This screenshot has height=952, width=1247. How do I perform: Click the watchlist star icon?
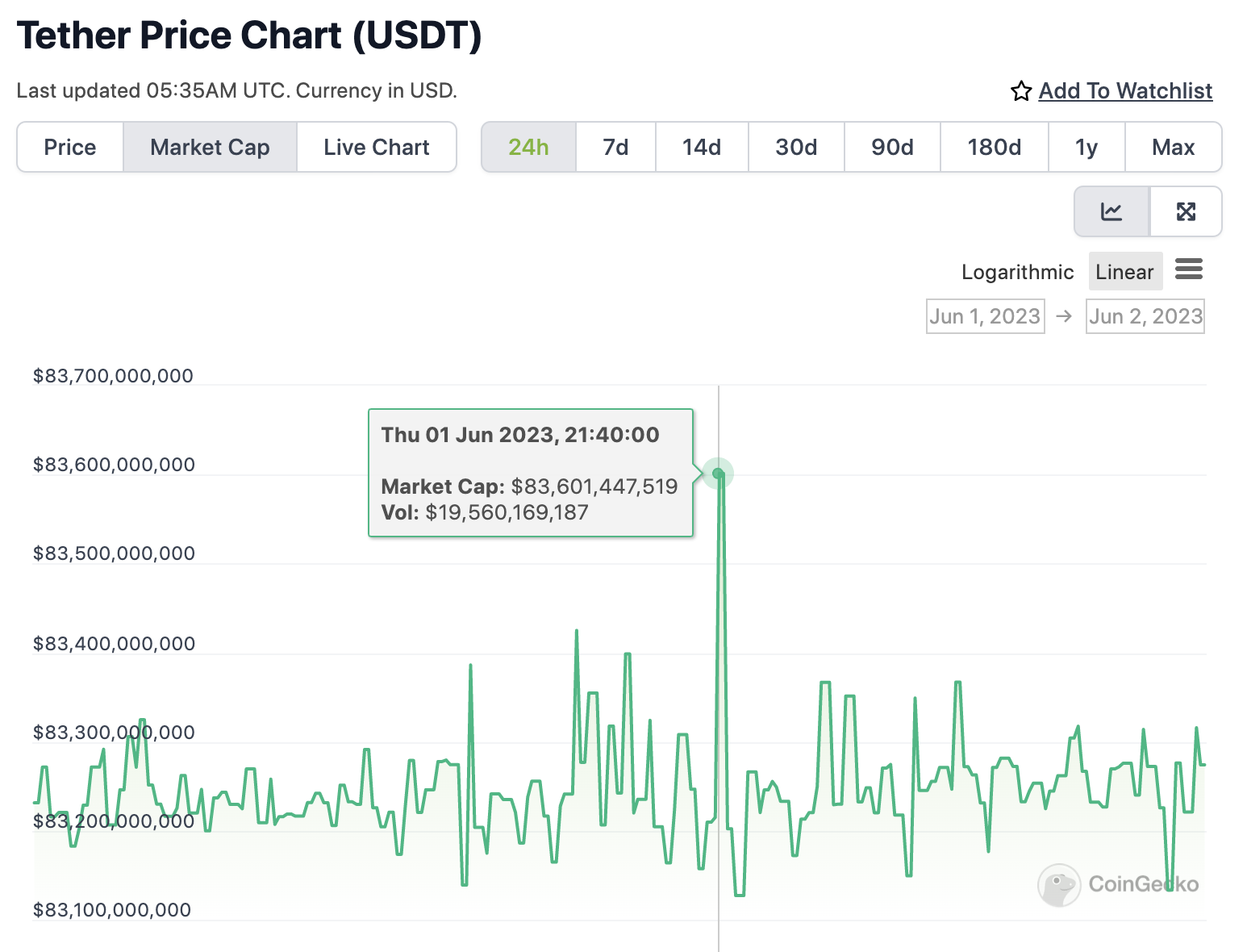pos(1021,91)
